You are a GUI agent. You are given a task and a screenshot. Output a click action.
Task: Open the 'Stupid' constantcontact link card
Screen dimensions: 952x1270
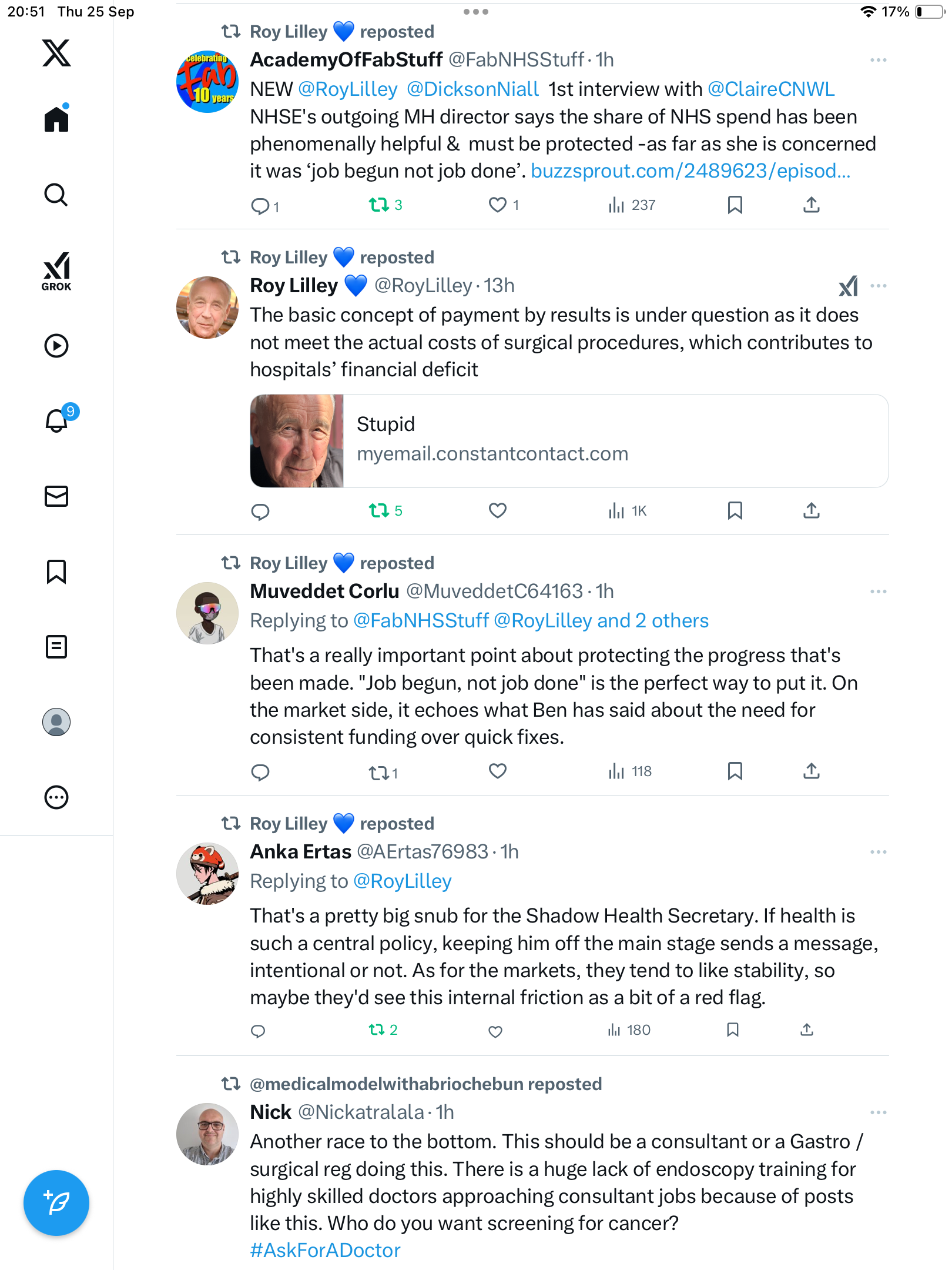(x=569, y=441)
